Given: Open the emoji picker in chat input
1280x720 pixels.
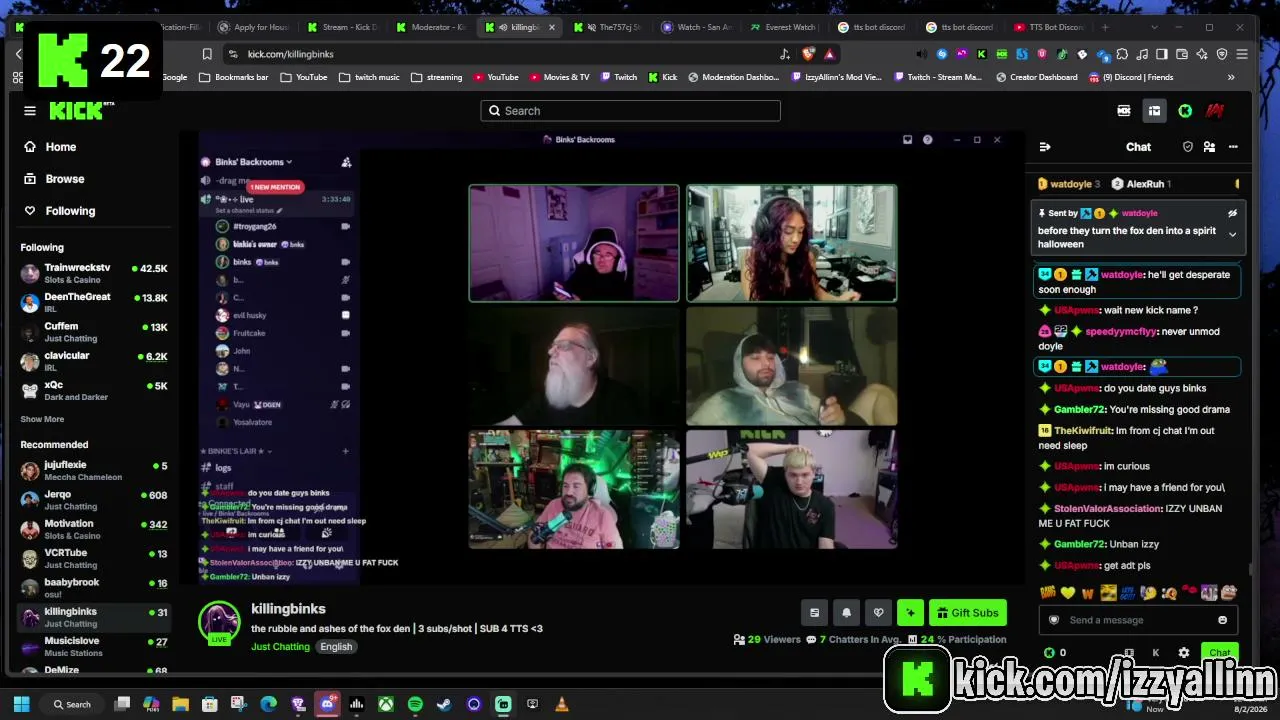Looking at the screenshot, I should tap(1222, 620).
